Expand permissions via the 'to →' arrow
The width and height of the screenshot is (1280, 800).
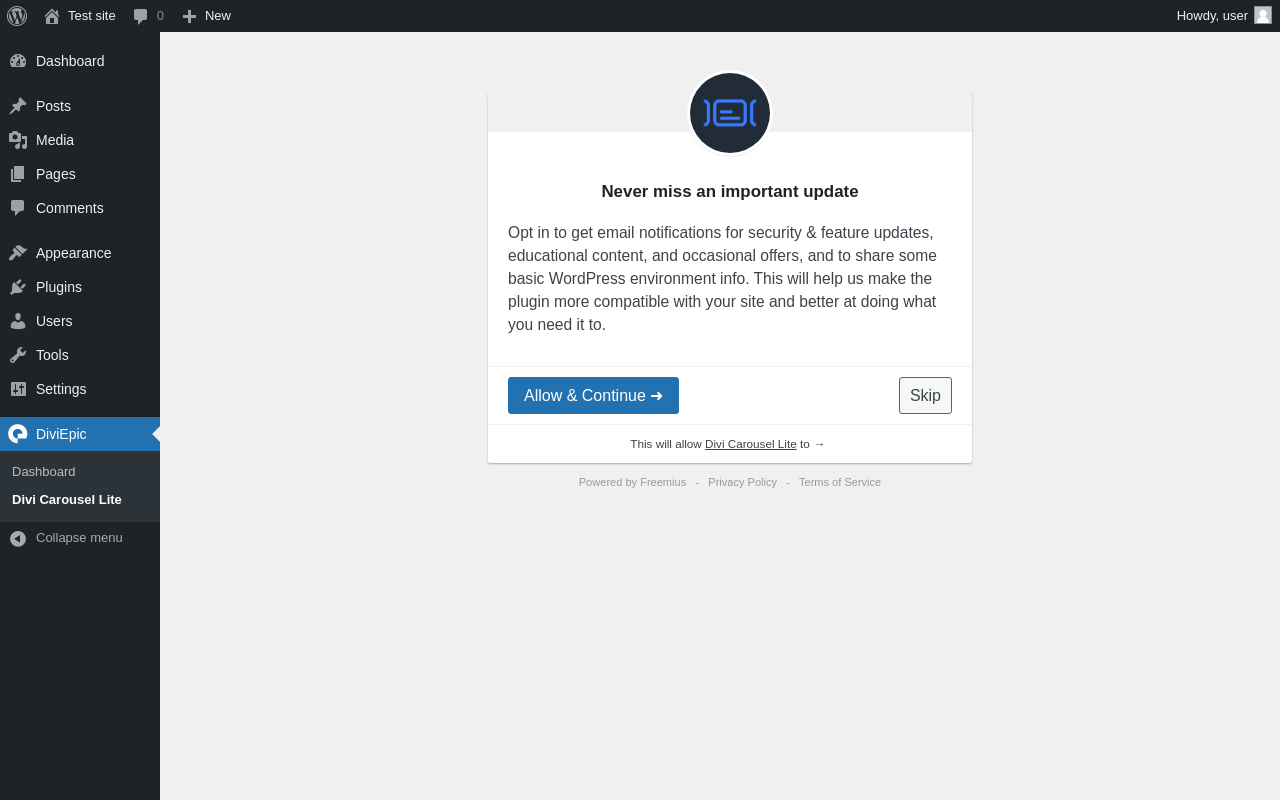[812, 444]
